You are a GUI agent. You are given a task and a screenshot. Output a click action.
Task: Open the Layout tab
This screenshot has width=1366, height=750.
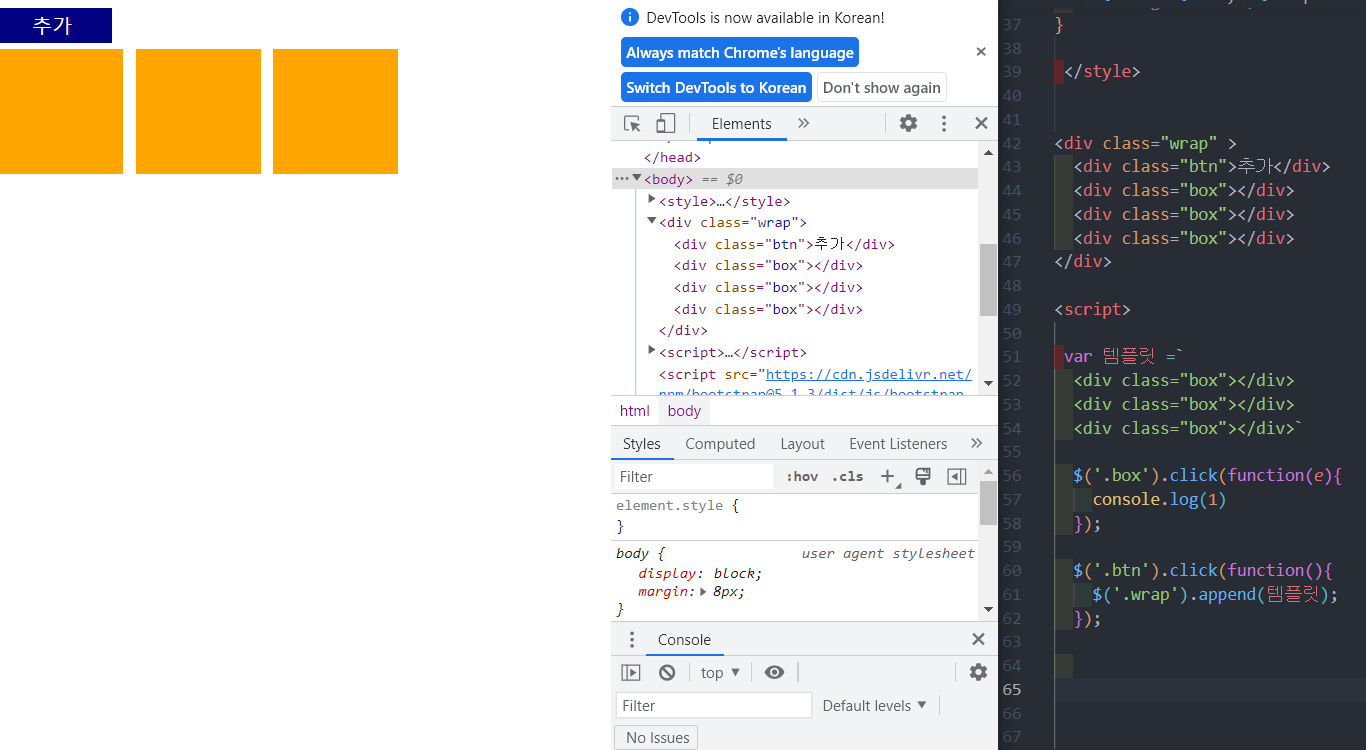click(802, 444)
